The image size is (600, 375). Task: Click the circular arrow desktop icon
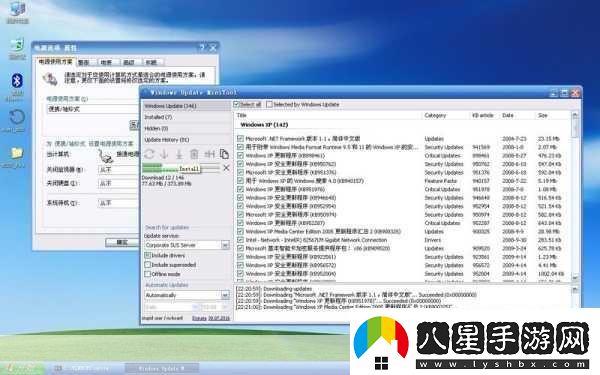[x=16, y=117]
